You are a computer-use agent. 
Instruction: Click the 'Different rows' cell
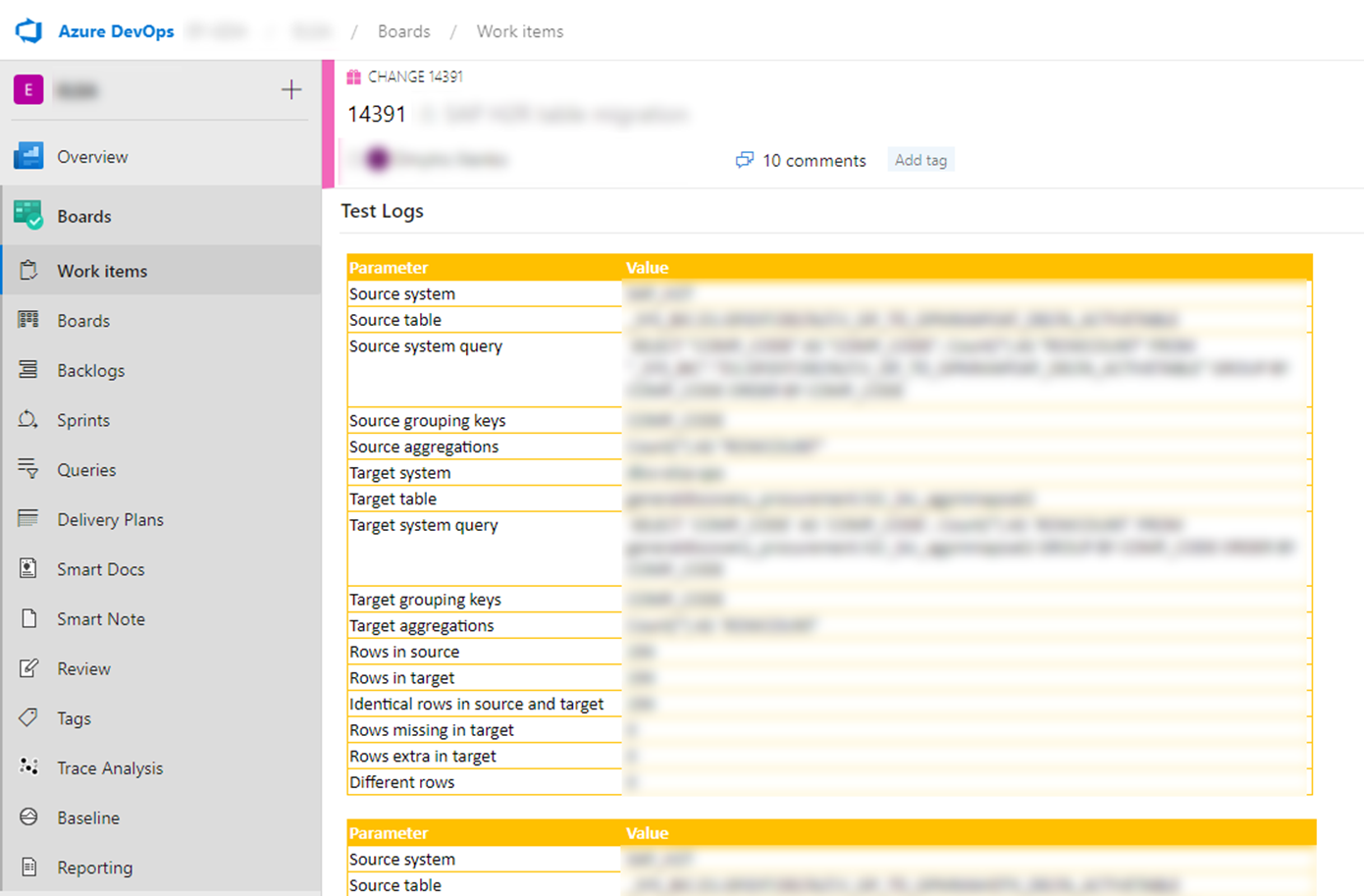coord(485,782)
